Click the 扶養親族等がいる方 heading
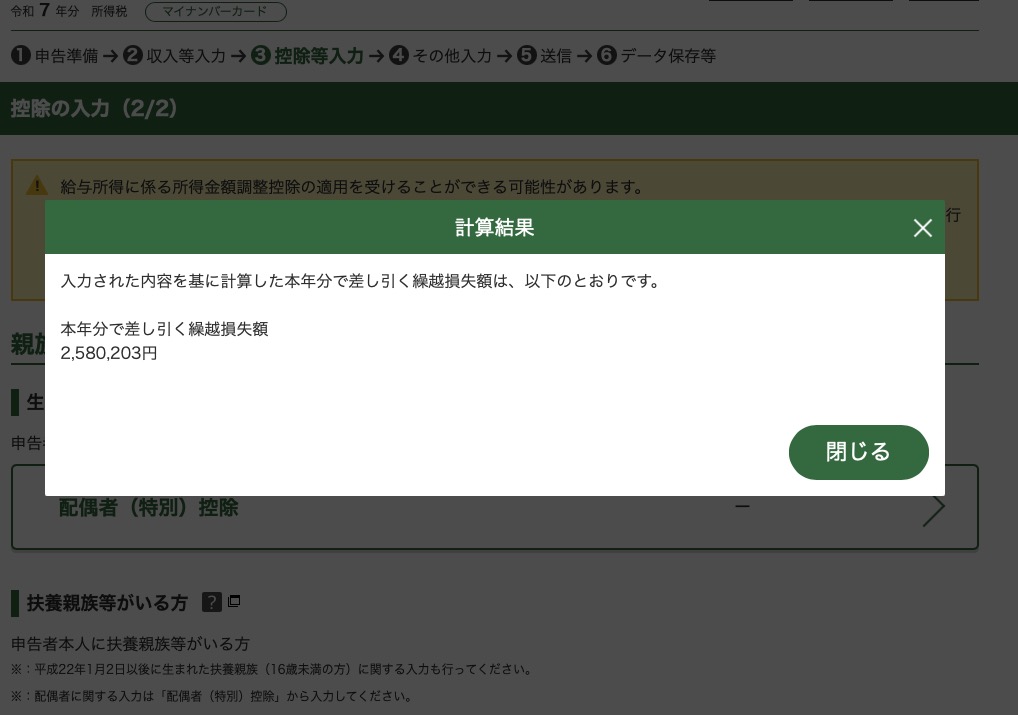Screen dimensions: 1018x715 click(107, 603)
